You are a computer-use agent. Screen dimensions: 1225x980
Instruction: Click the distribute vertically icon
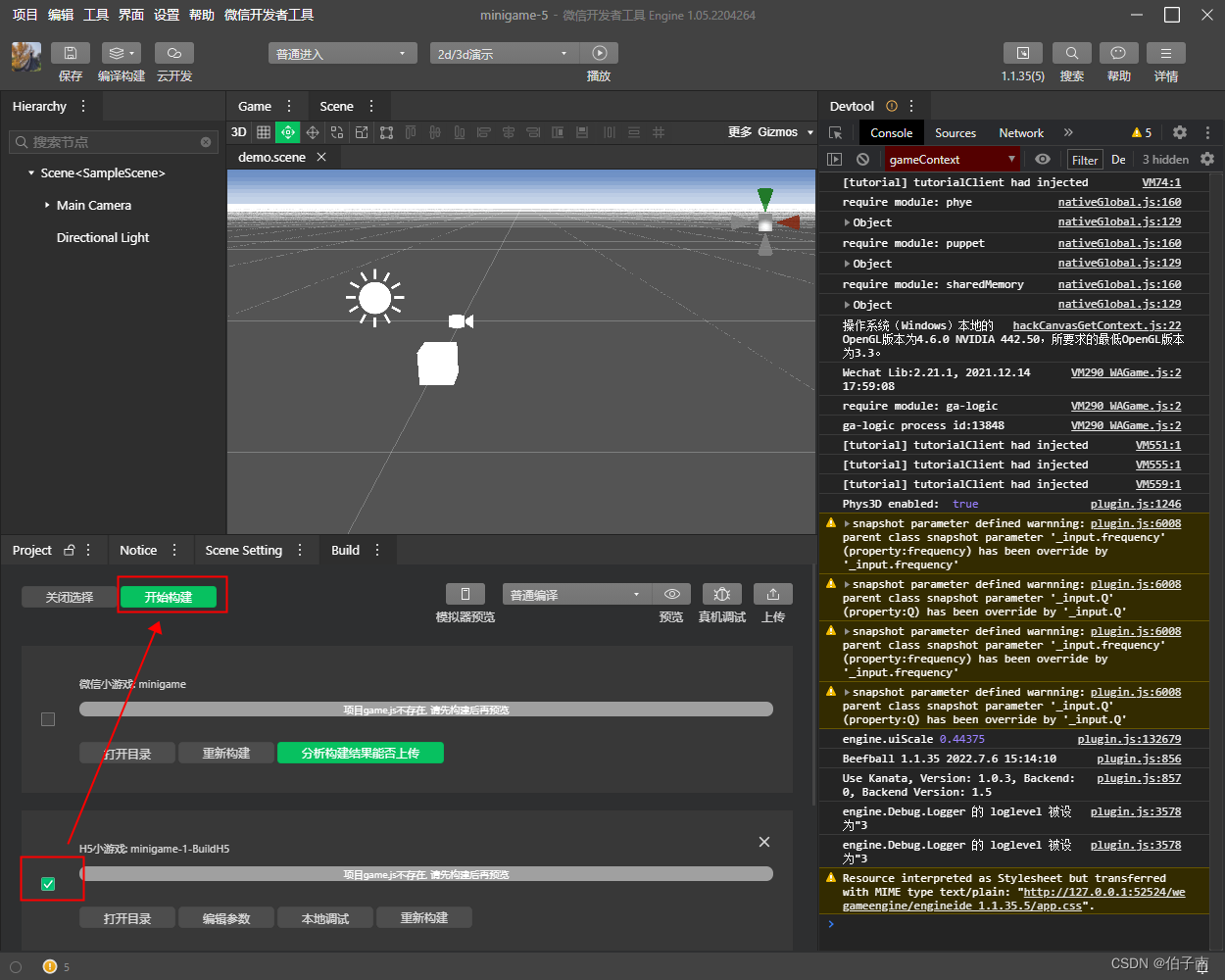click(634, 132)
